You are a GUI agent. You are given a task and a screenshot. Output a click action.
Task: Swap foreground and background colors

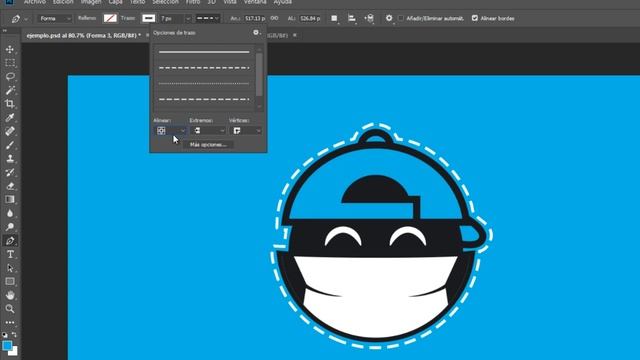pos(14,334)
